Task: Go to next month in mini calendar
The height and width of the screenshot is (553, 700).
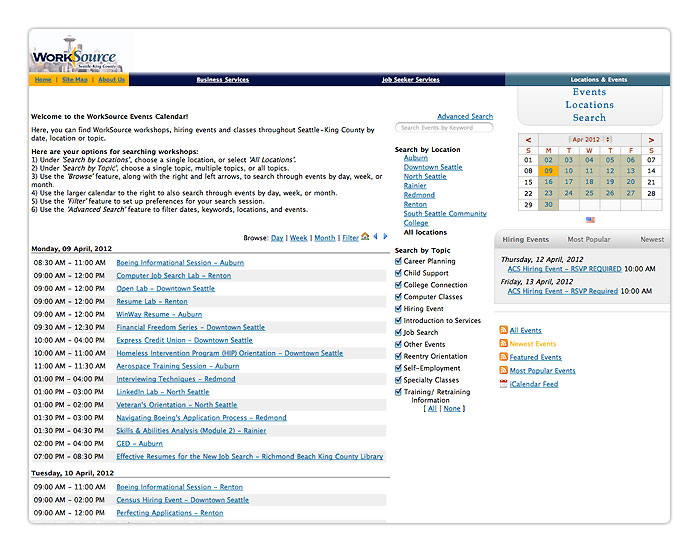Action: point(651,140)
